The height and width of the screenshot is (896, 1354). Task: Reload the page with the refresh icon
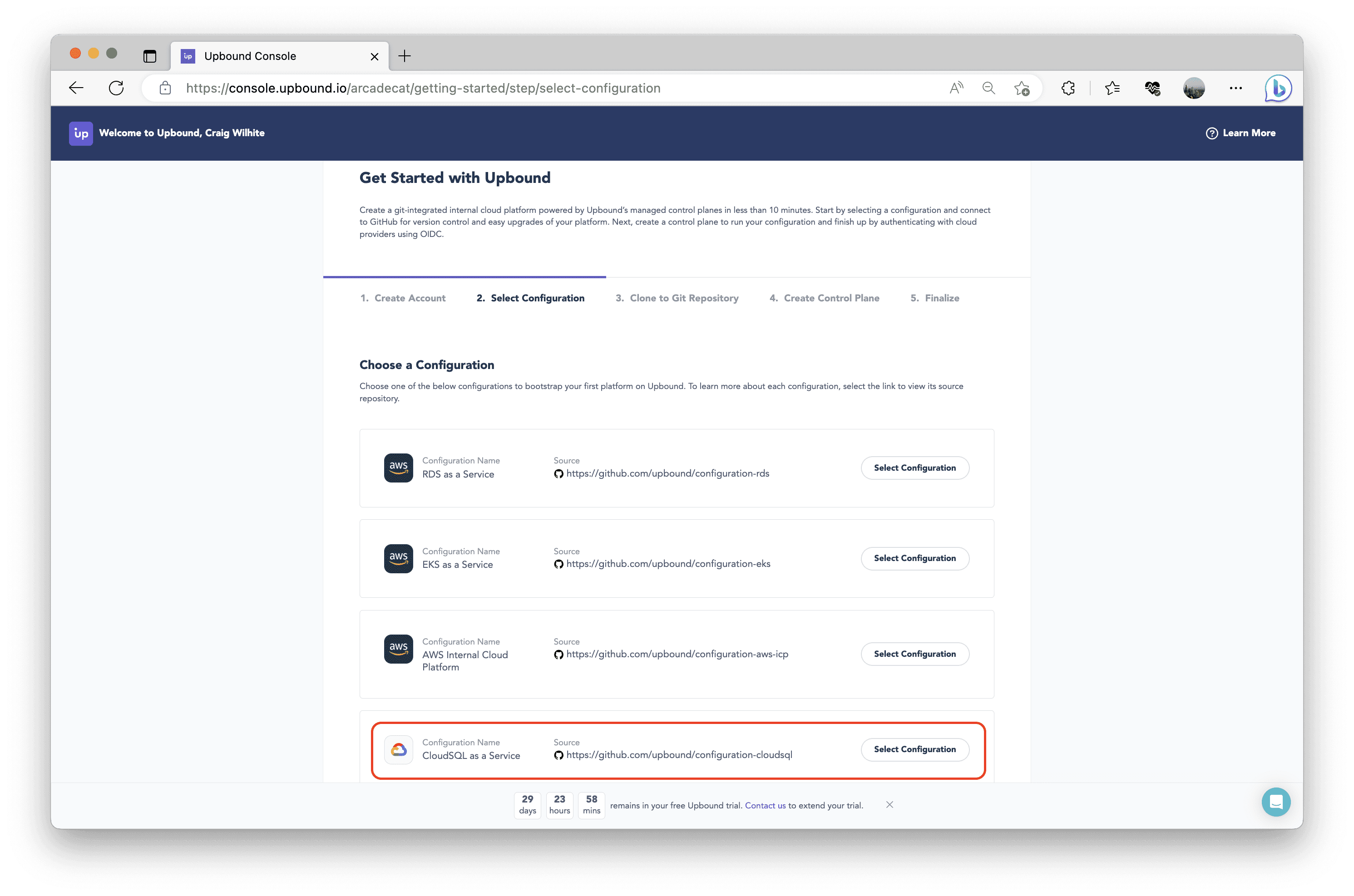point(116,88)
